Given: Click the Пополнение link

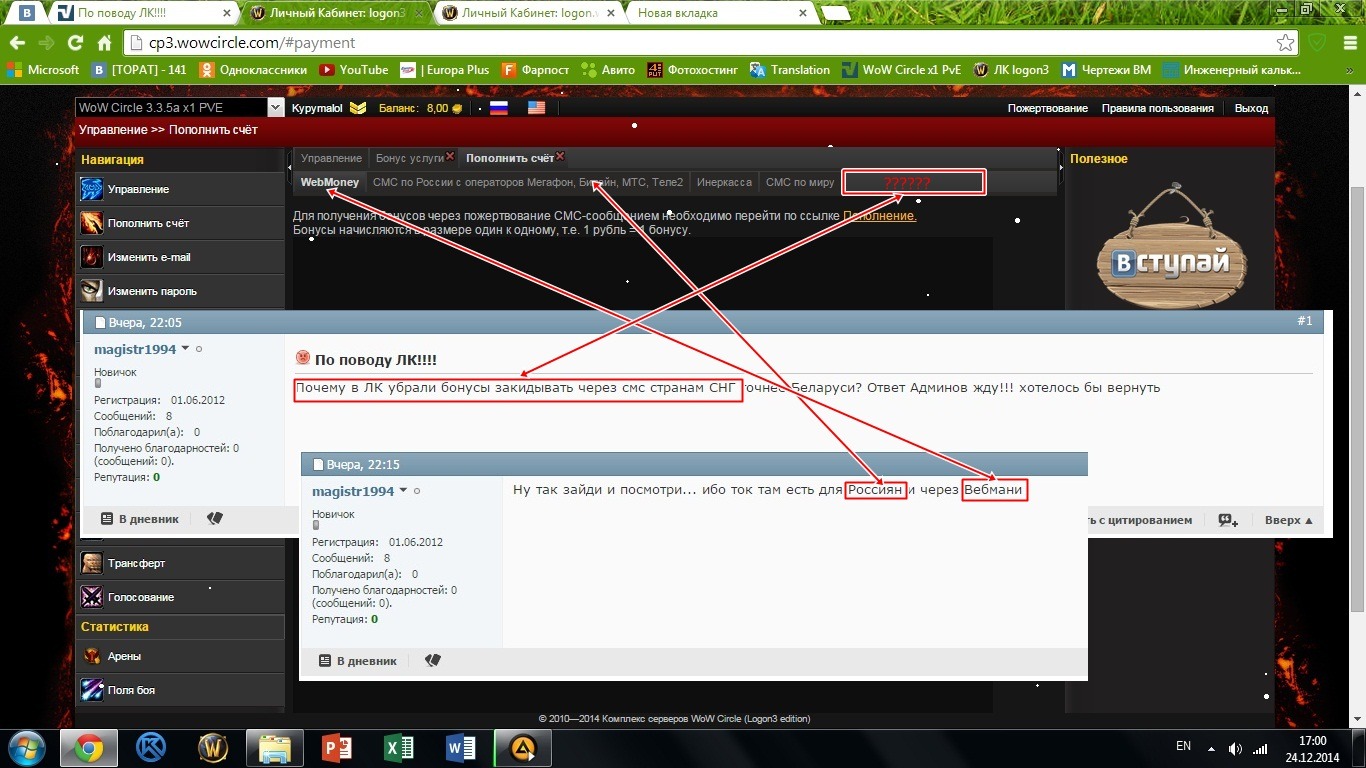Looking at the screenshot, I should (x=879, y=216).
